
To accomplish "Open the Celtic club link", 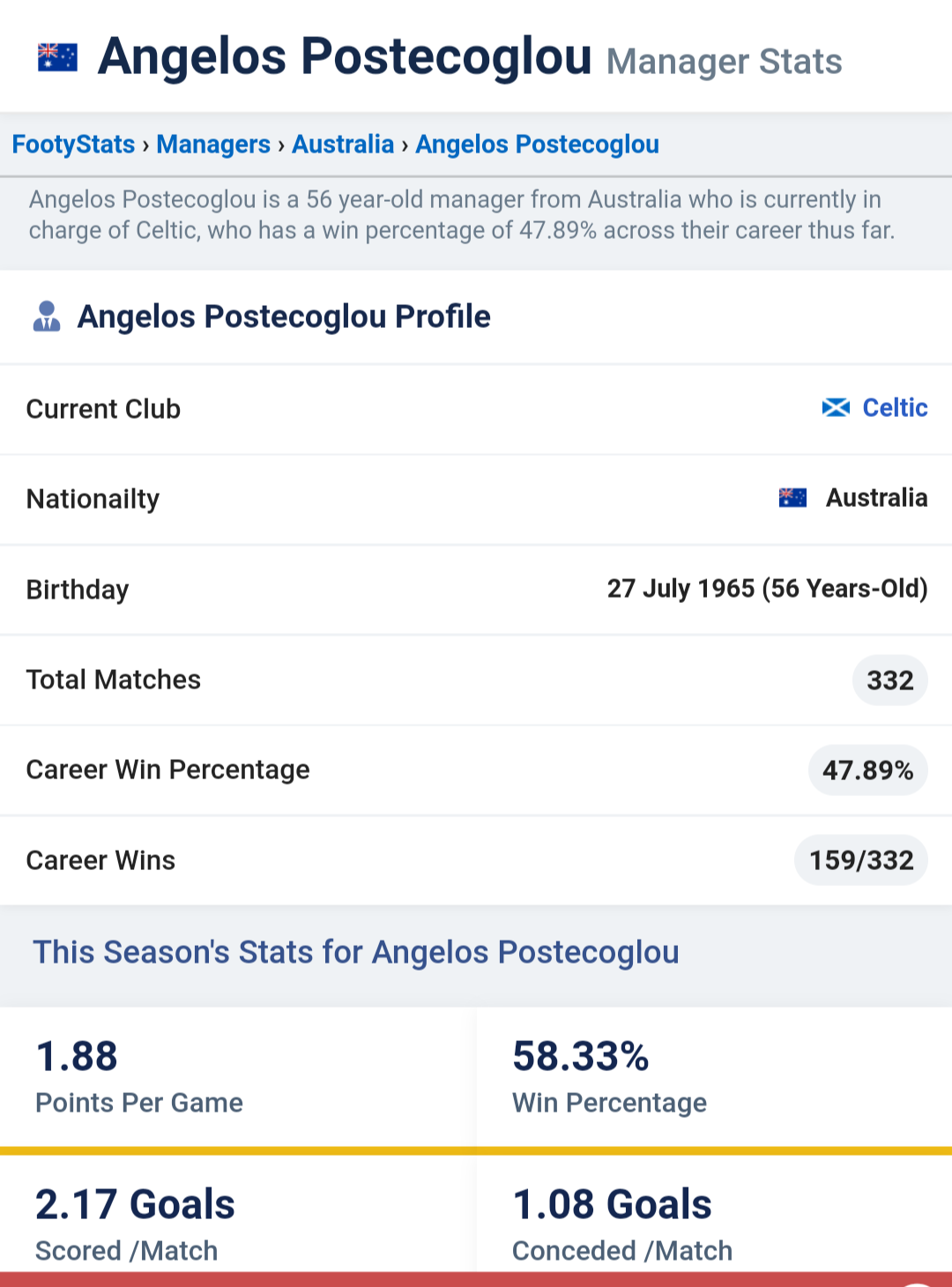I will click(895, 407).
